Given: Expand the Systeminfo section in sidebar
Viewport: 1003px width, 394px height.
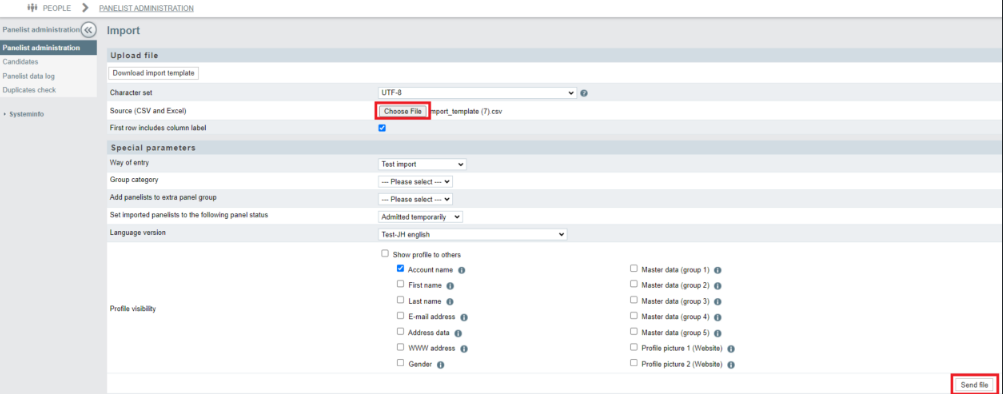Looking at the screenshot, I should [23, 114].
